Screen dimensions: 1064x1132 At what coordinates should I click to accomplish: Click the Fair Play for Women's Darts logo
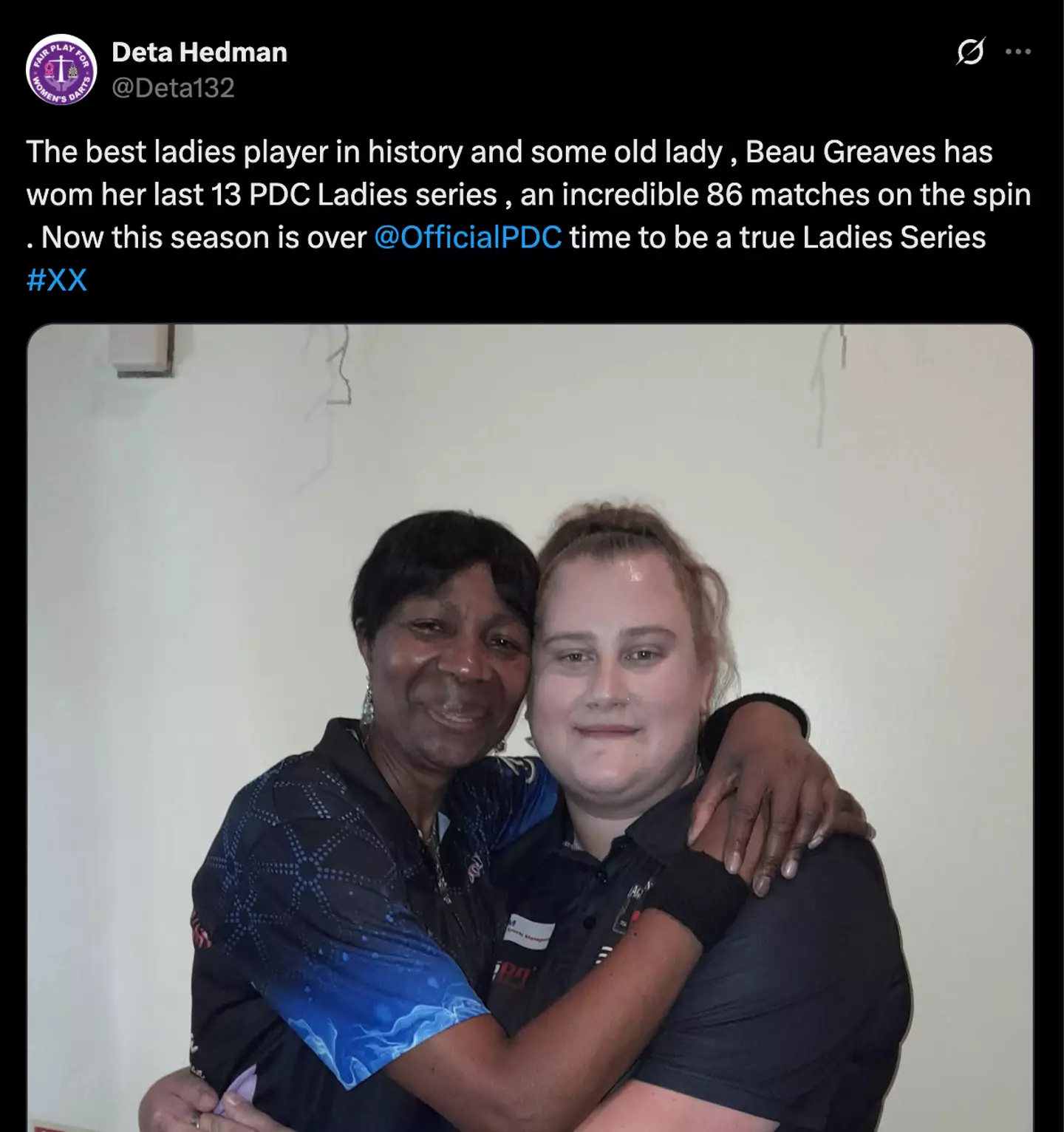[61, 69]
